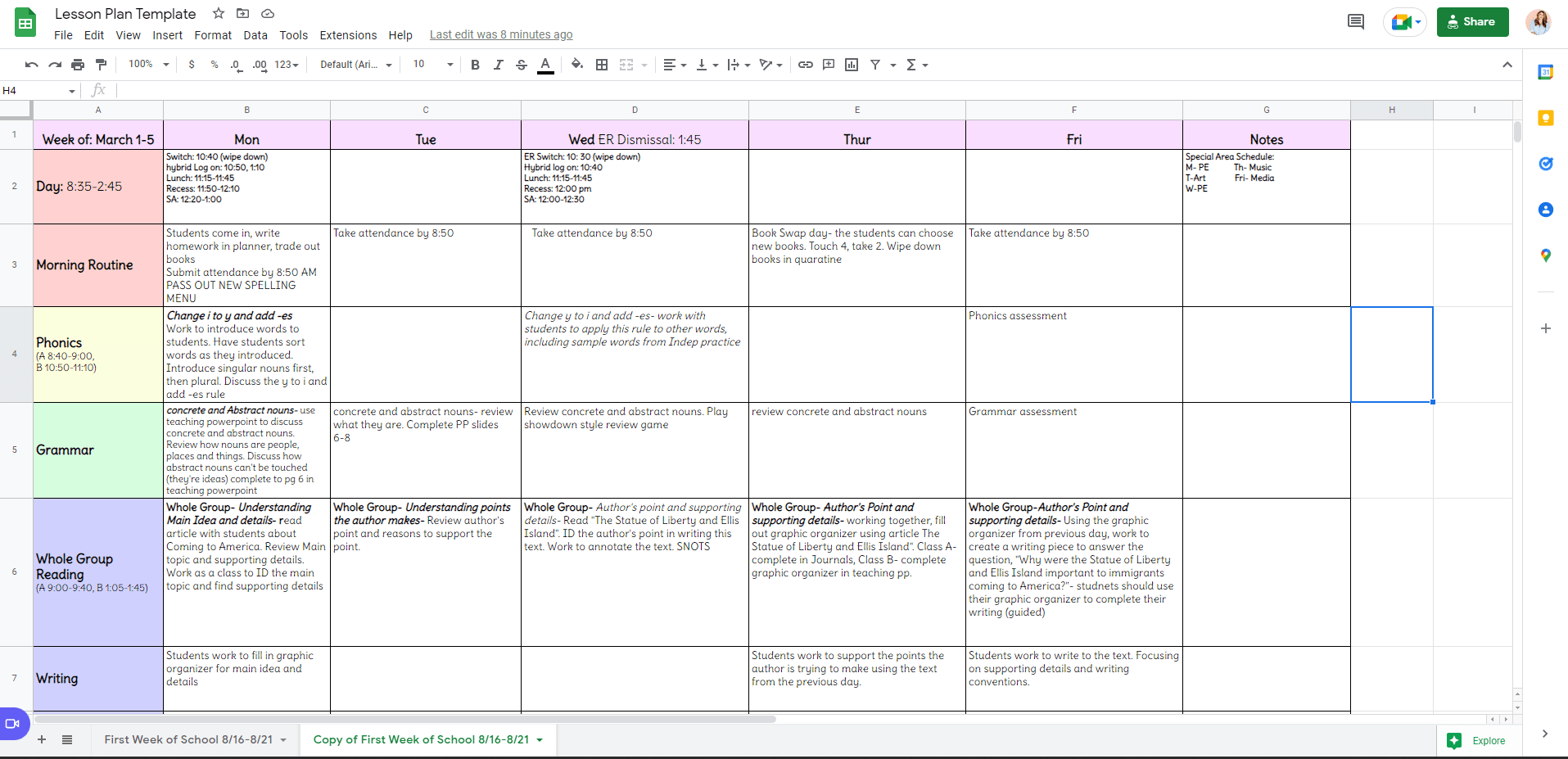1568x759 pixels.
Task: Click the Share button
Action: tap(1472, 22)
